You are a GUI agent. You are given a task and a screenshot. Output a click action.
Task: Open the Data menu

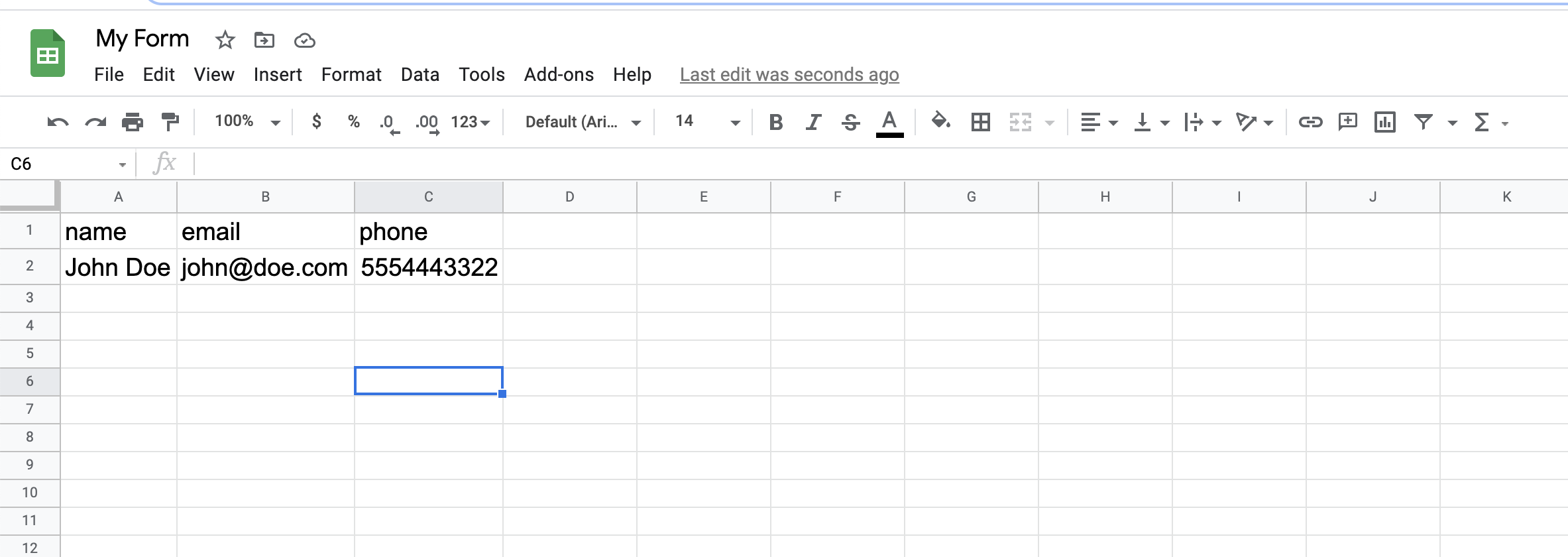click(420, 74)
